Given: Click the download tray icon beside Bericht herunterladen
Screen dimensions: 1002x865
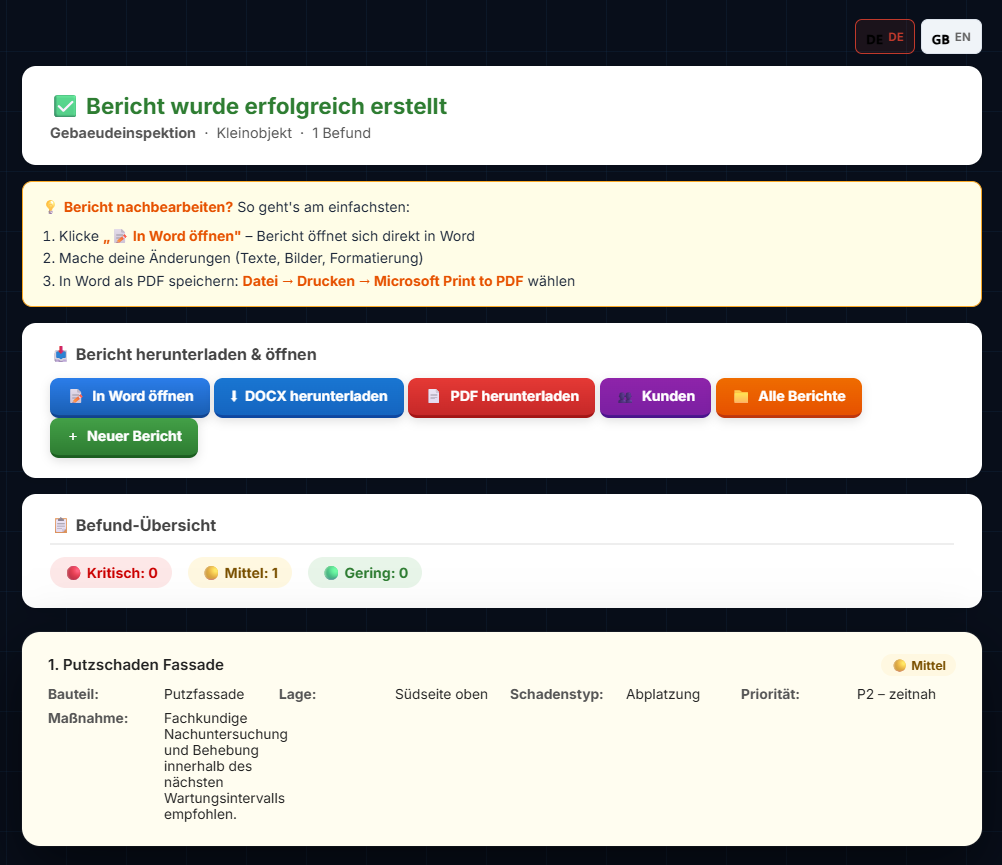Looking at the screenshot, I should 61,354.
